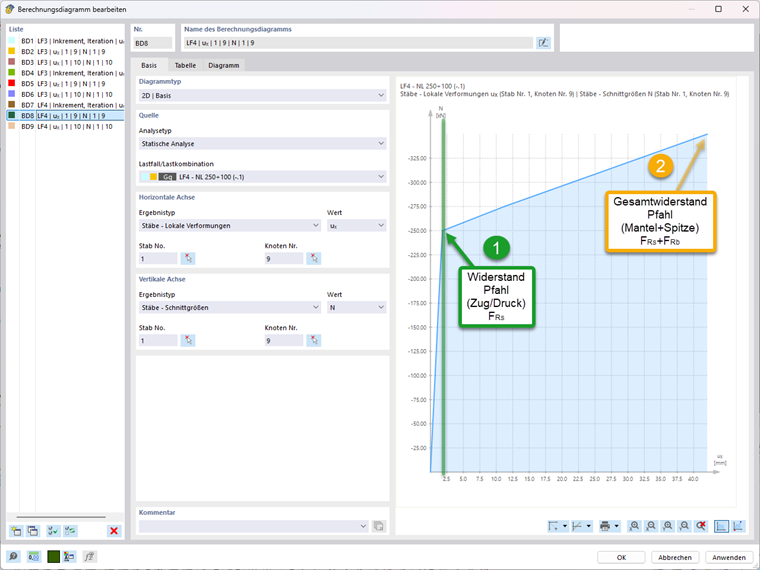This screenshot has height=570, width=760.
Task: Select list row BD6 in the Liste
Action: (x=65, y=94)
